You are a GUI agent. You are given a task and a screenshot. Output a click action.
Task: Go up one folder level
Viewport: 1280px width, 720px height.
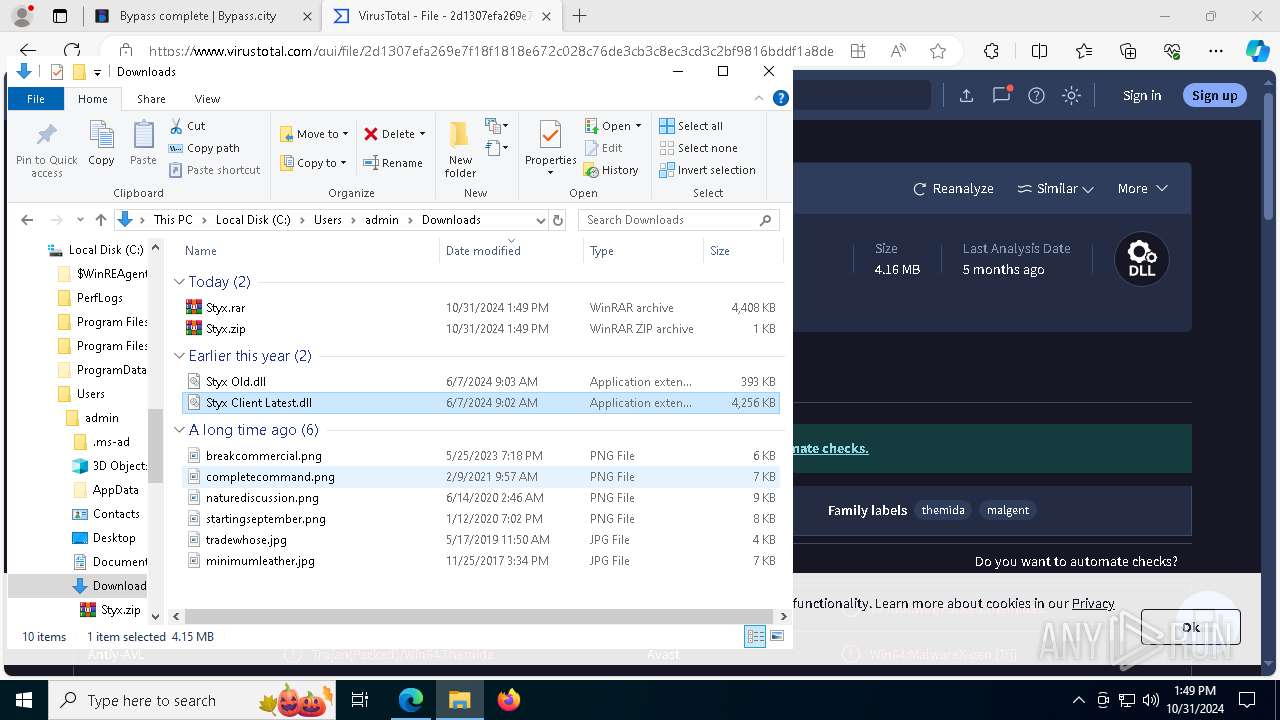[x=100, y=220]
